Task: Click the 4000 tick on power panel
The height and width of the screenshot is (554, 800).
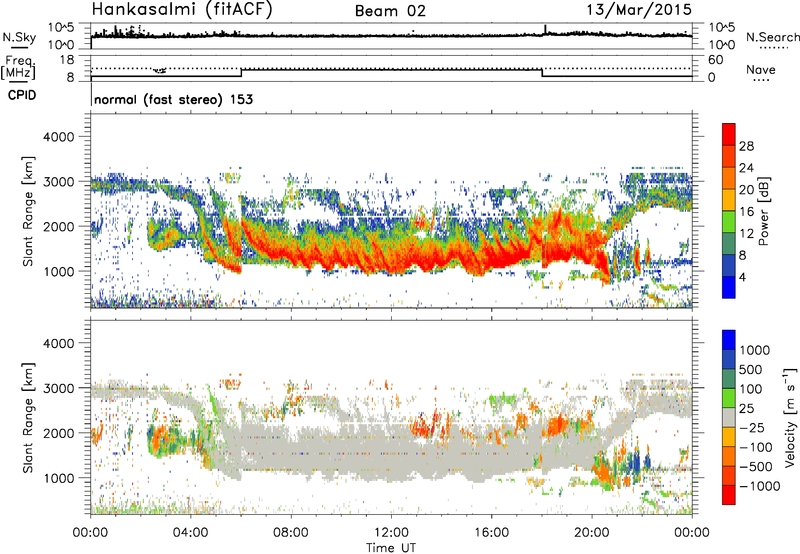Action: [x=58, y=137]
